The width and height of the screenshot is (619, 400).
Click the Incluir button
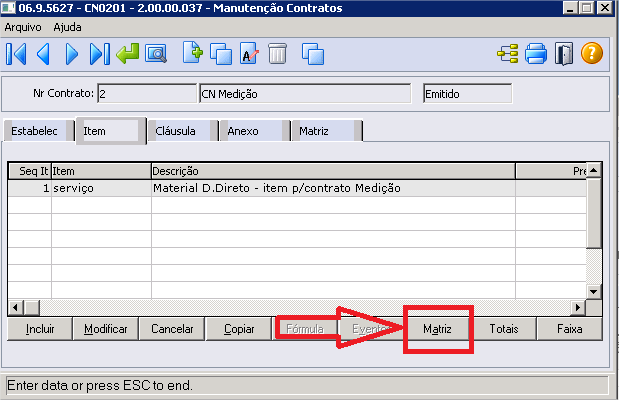point(40,329)
